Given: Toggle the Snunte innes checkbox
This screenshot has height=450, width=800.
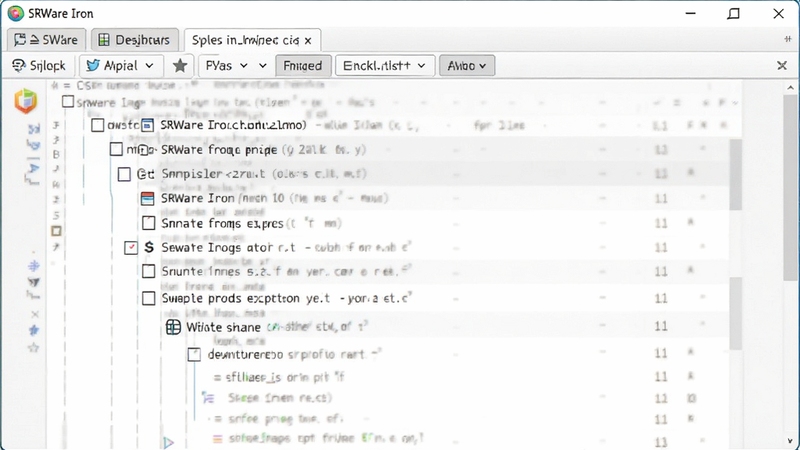Looking at the screenshot, I should coord(148,271).
